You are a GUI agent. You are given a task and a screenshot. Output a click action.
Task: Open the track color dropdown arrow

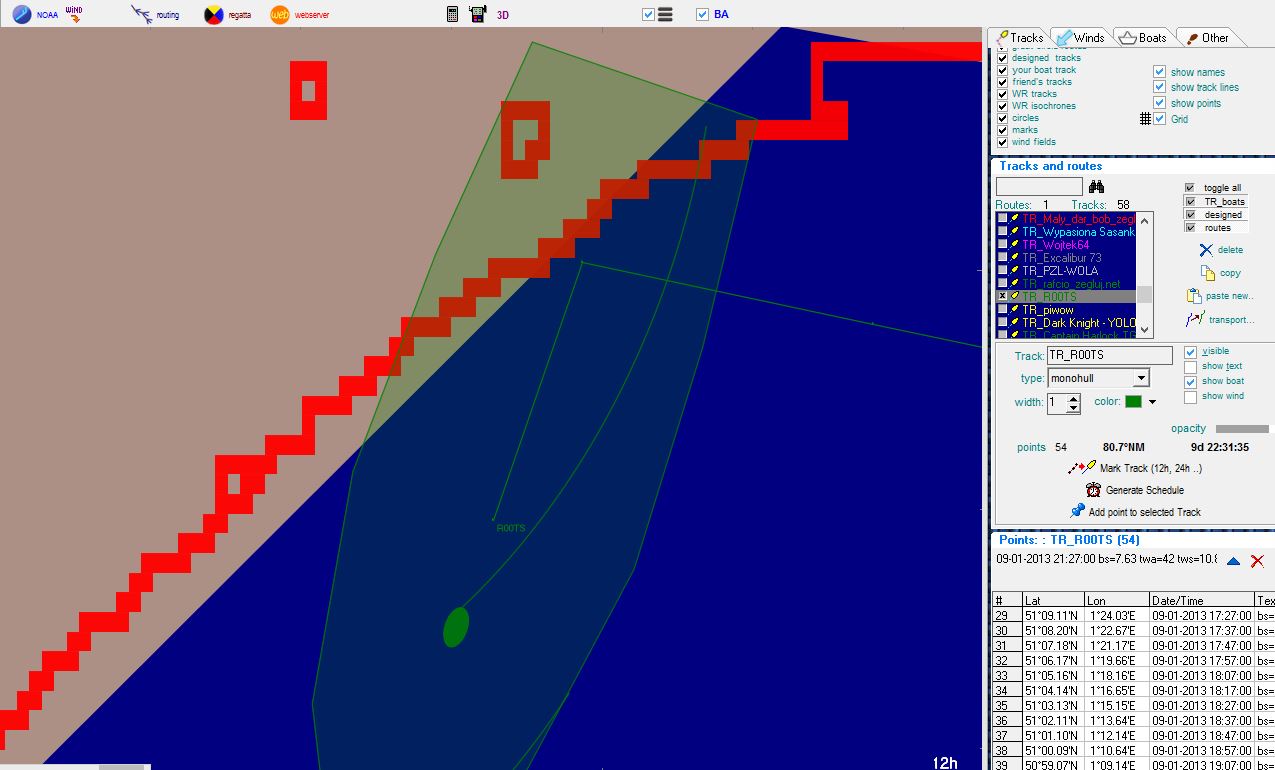pyautogui.click(x=1152, y=402)
